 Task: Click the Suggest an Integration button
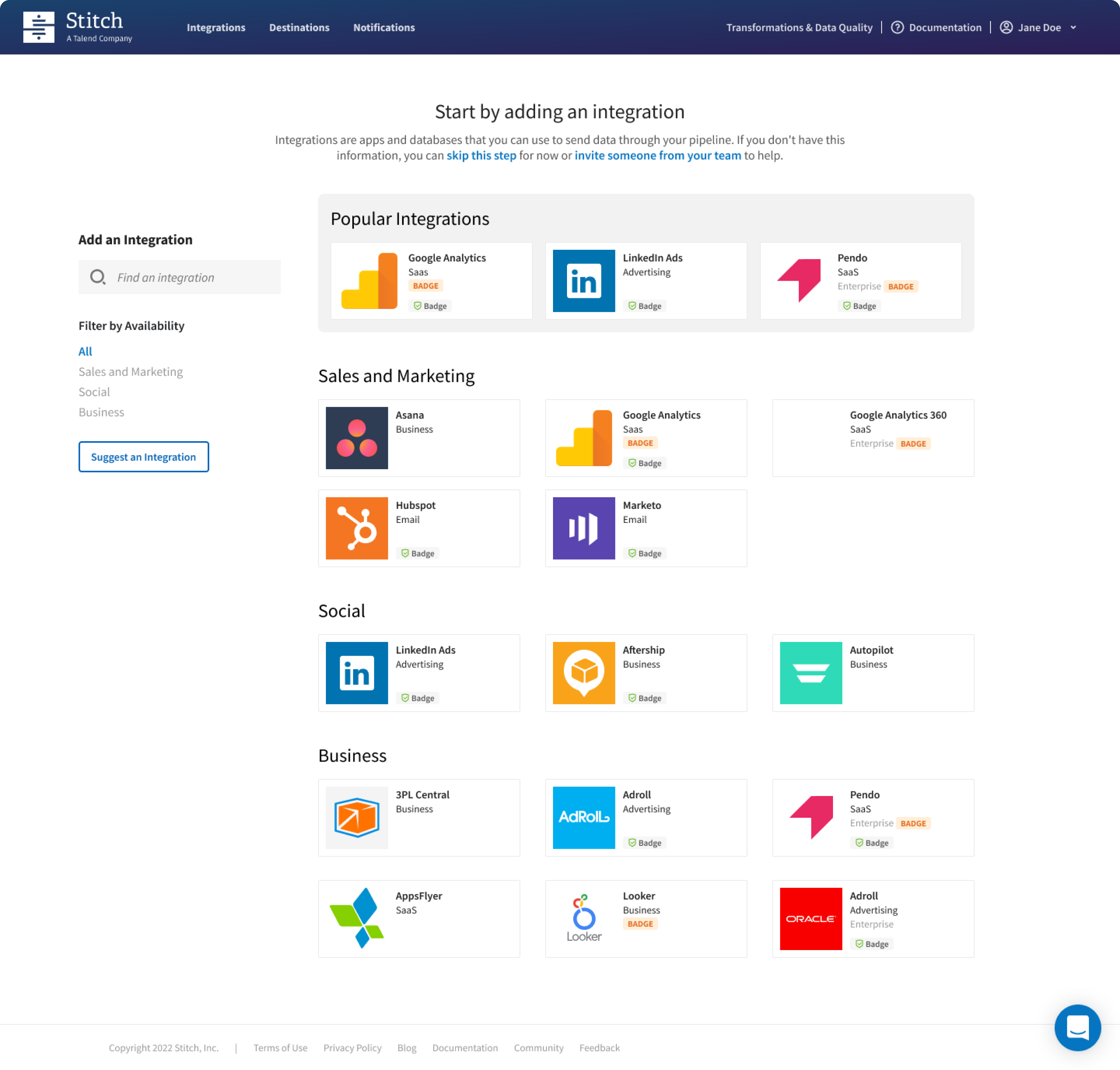pyautogui.click(x=143, y=456)
